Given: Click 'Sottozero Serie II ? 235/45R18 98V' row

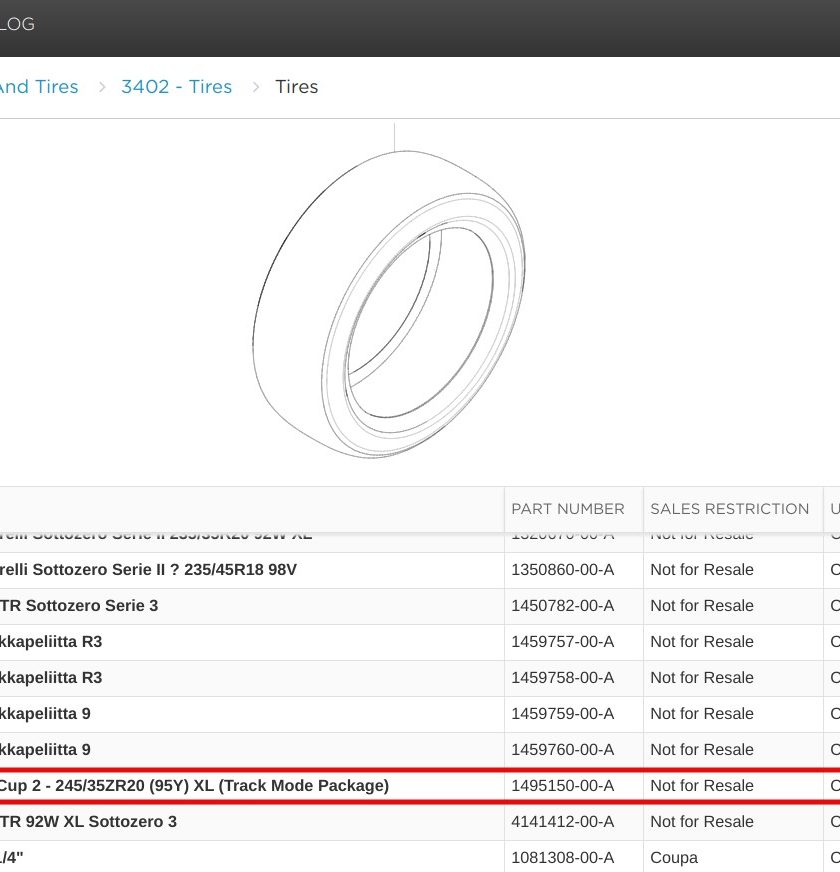Looking at the screenshot, I should pos(420,570).
